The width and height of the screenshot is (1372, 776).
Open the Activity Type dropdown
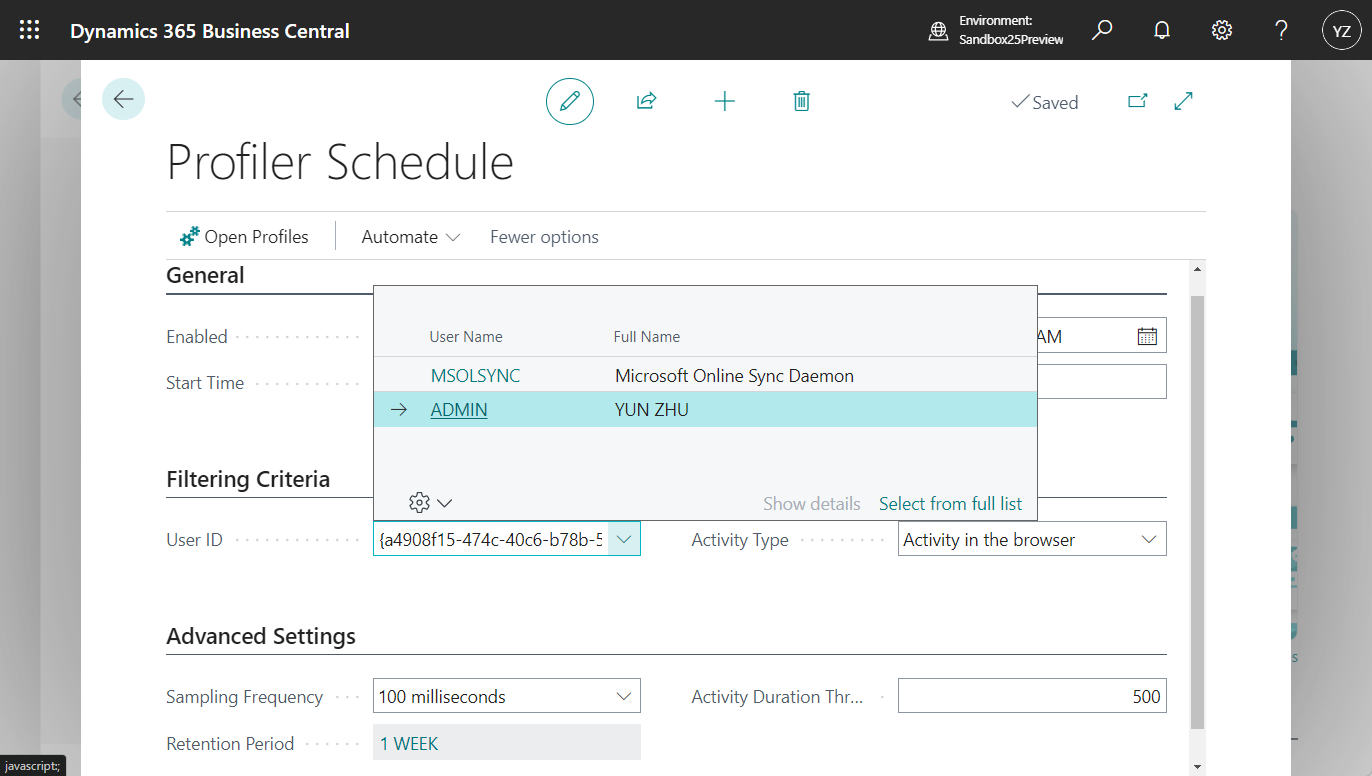point(1148,538)
